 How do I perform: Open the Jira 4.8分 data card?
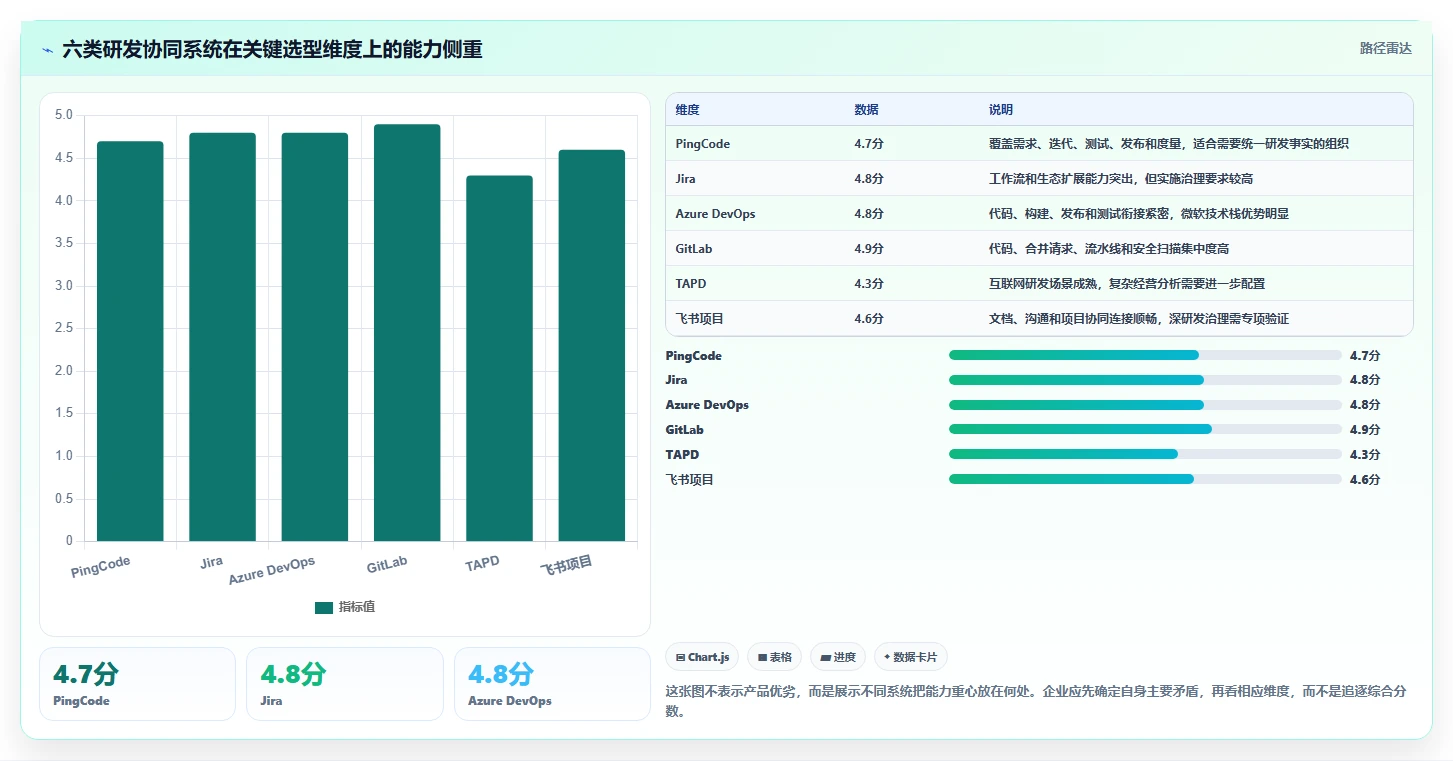[344, 684]
